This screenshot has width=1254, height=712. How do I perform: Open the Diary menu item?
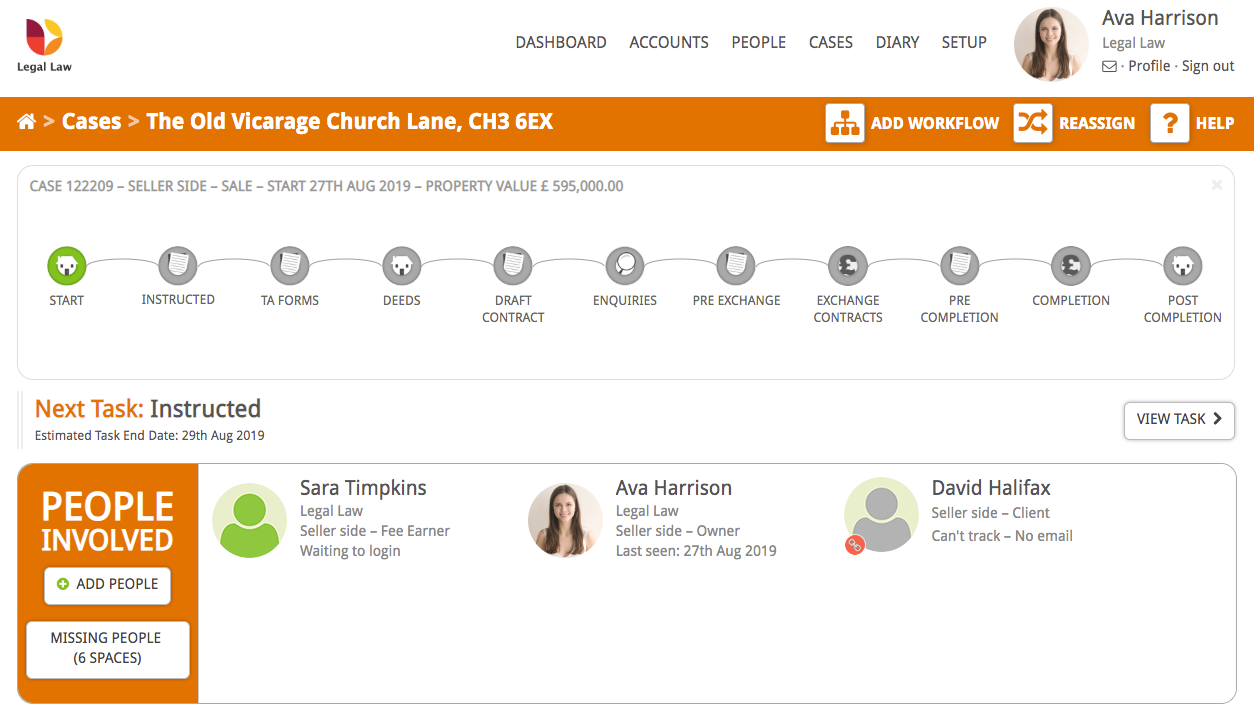(897, 42)
